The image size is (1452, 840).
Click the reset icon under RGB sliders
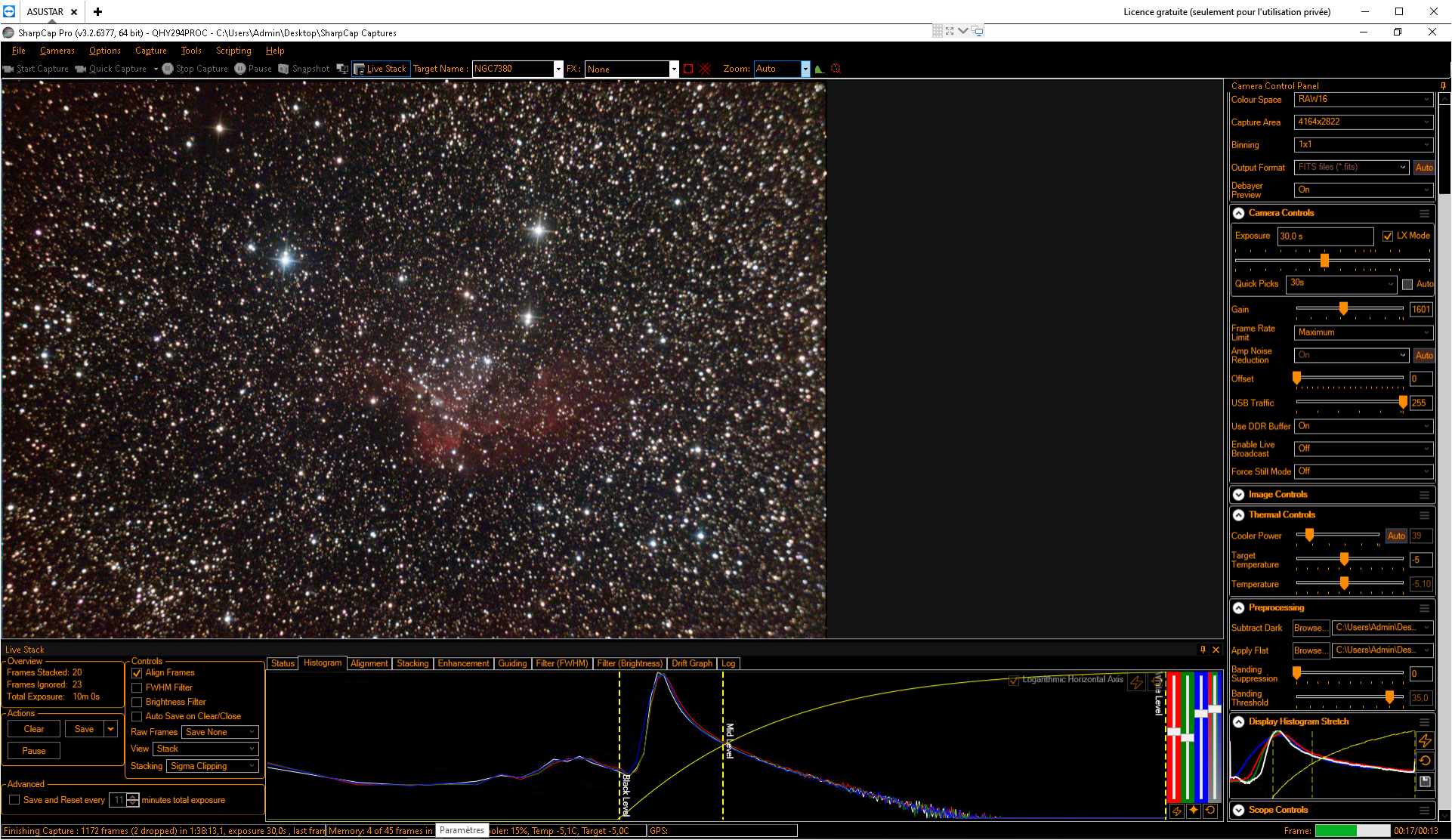(1210, 811)
